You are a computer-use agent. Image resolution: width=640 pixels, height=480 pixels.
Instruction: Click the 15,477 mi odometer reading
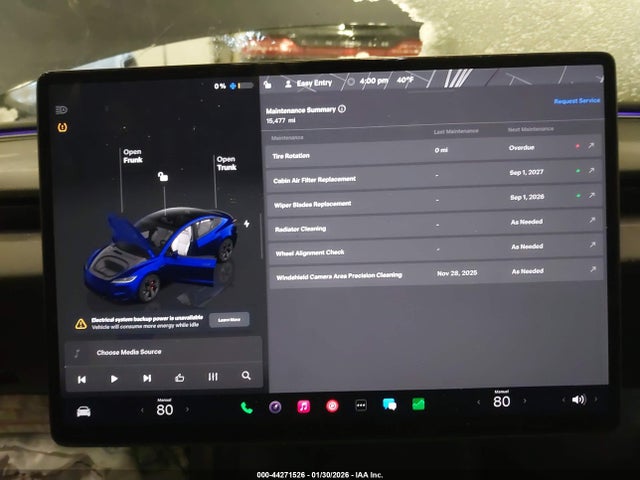(x=280, y=121)
